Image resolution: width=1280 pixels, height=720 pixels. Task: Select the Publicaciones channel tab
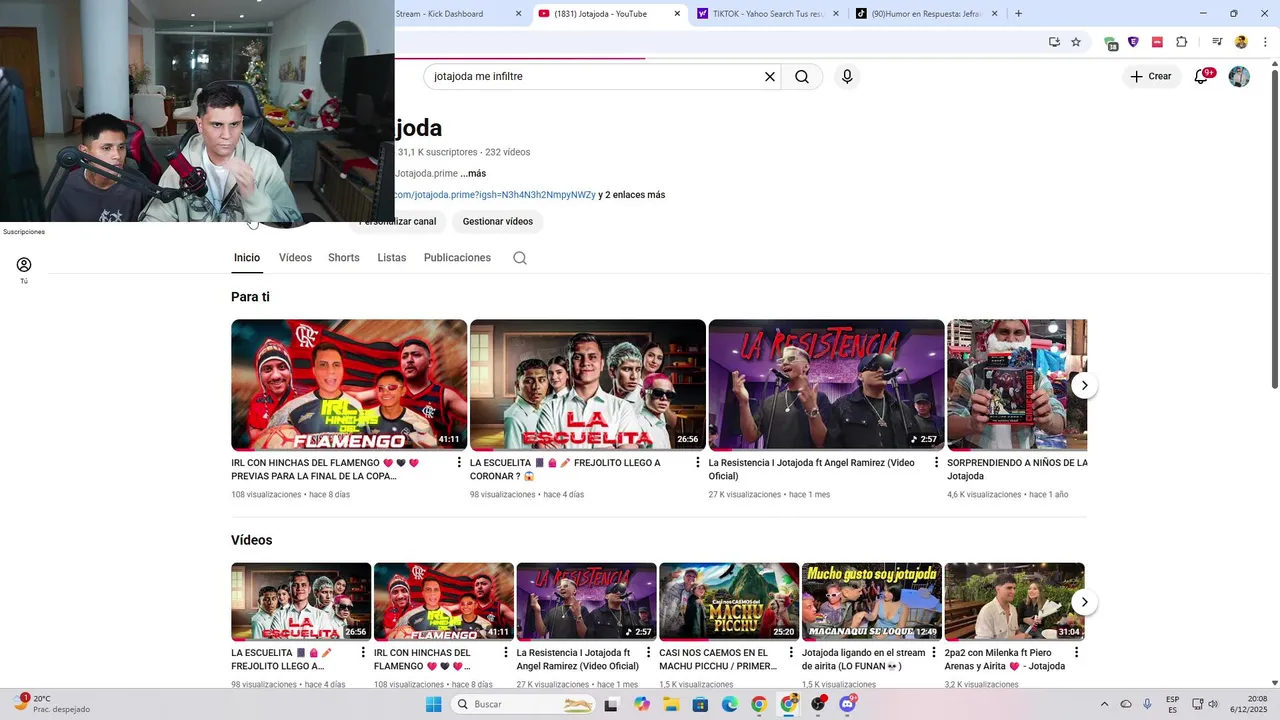457,258
